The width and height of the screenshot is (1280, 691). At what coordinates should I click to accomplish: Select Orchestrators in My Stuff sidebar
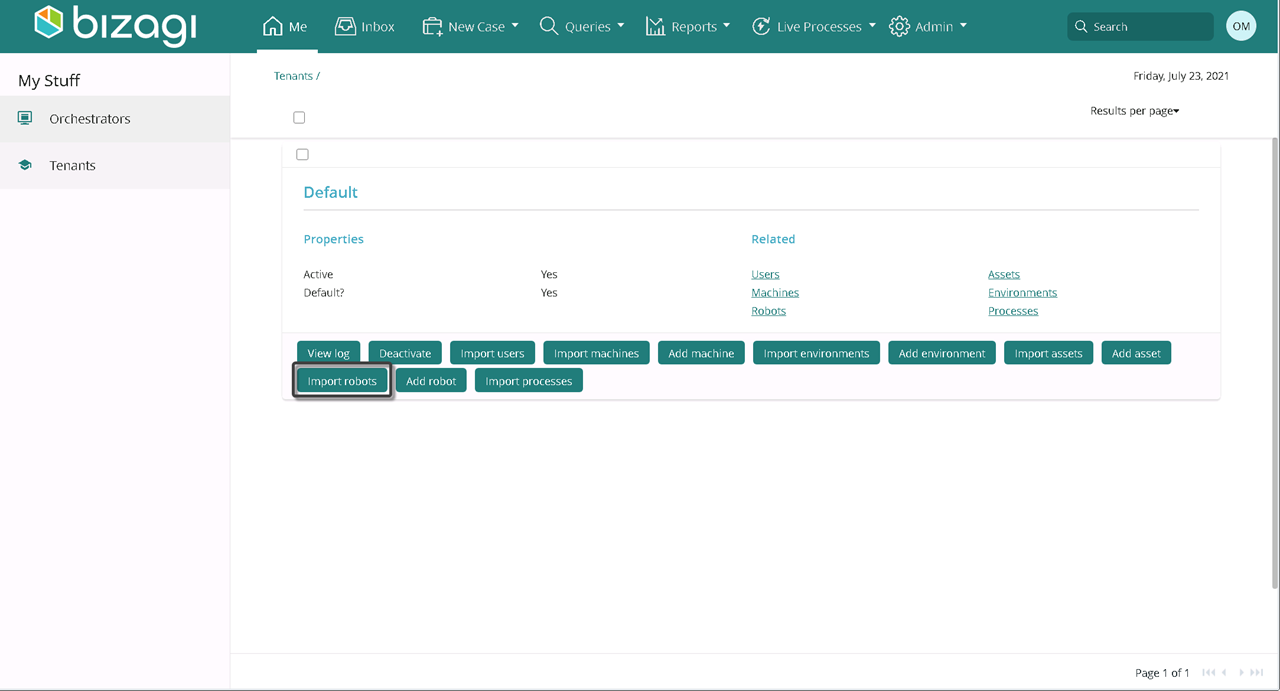coord(115,118)
